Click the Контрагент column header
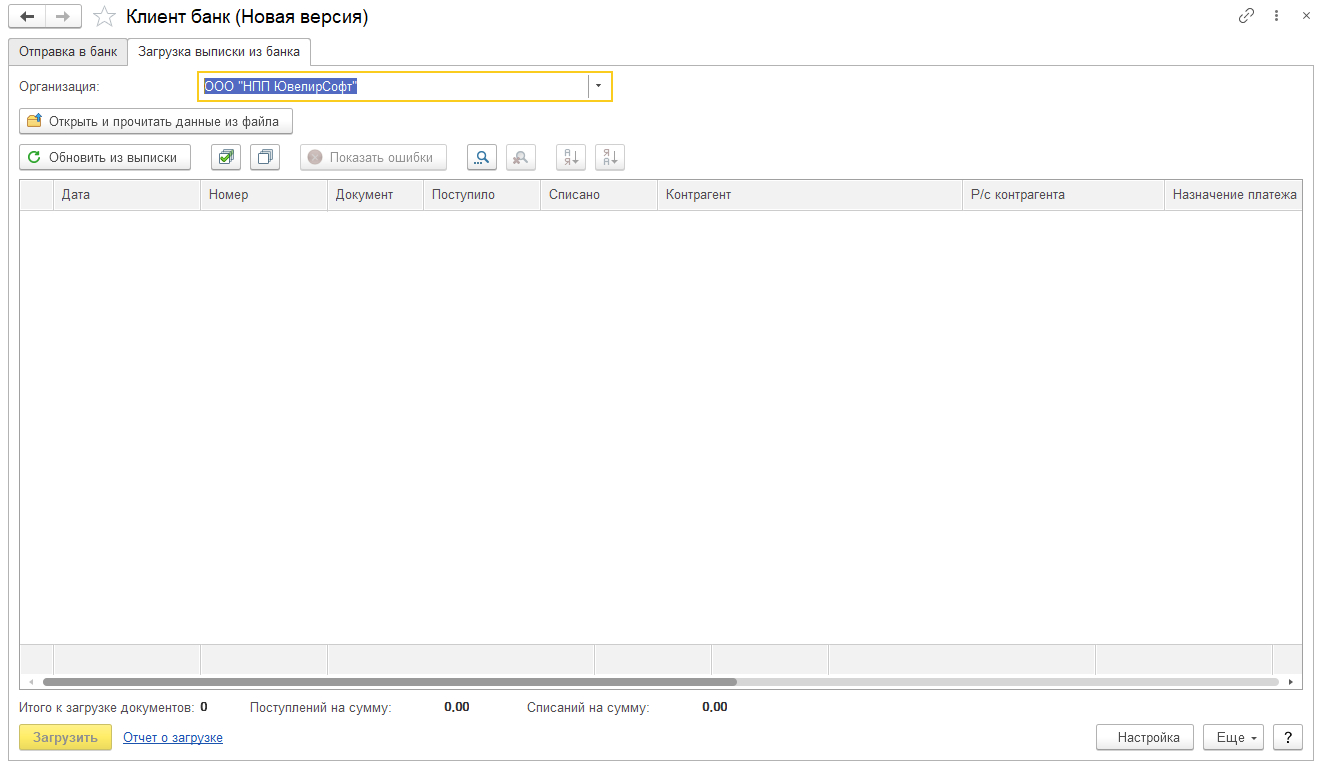 [x=810, y=195]
